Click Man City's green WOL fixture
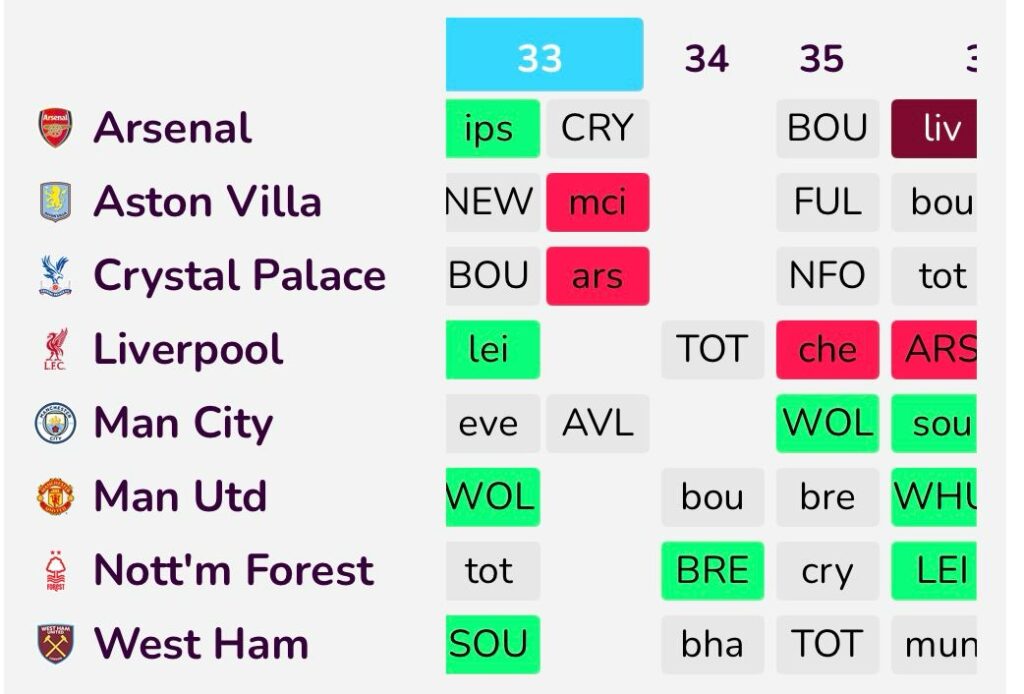 pyautogui.click(x=828, y=423)
